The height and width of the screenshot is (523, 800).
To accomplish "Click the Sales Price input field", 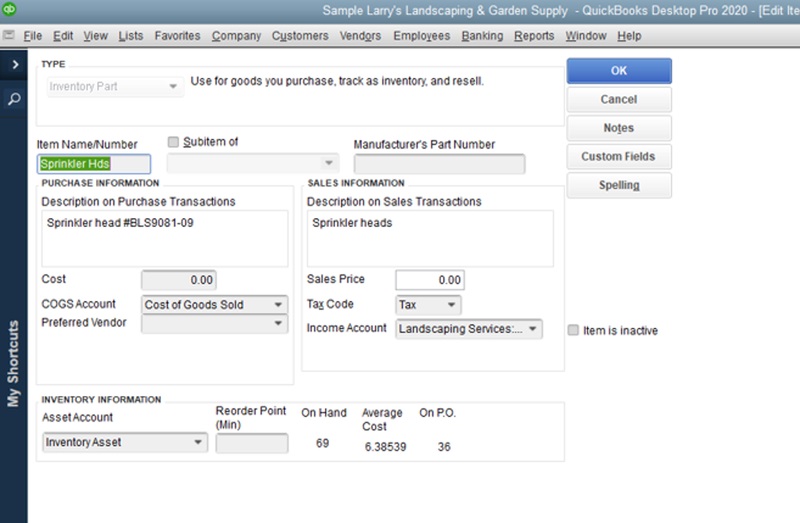I will coord(430,281).
